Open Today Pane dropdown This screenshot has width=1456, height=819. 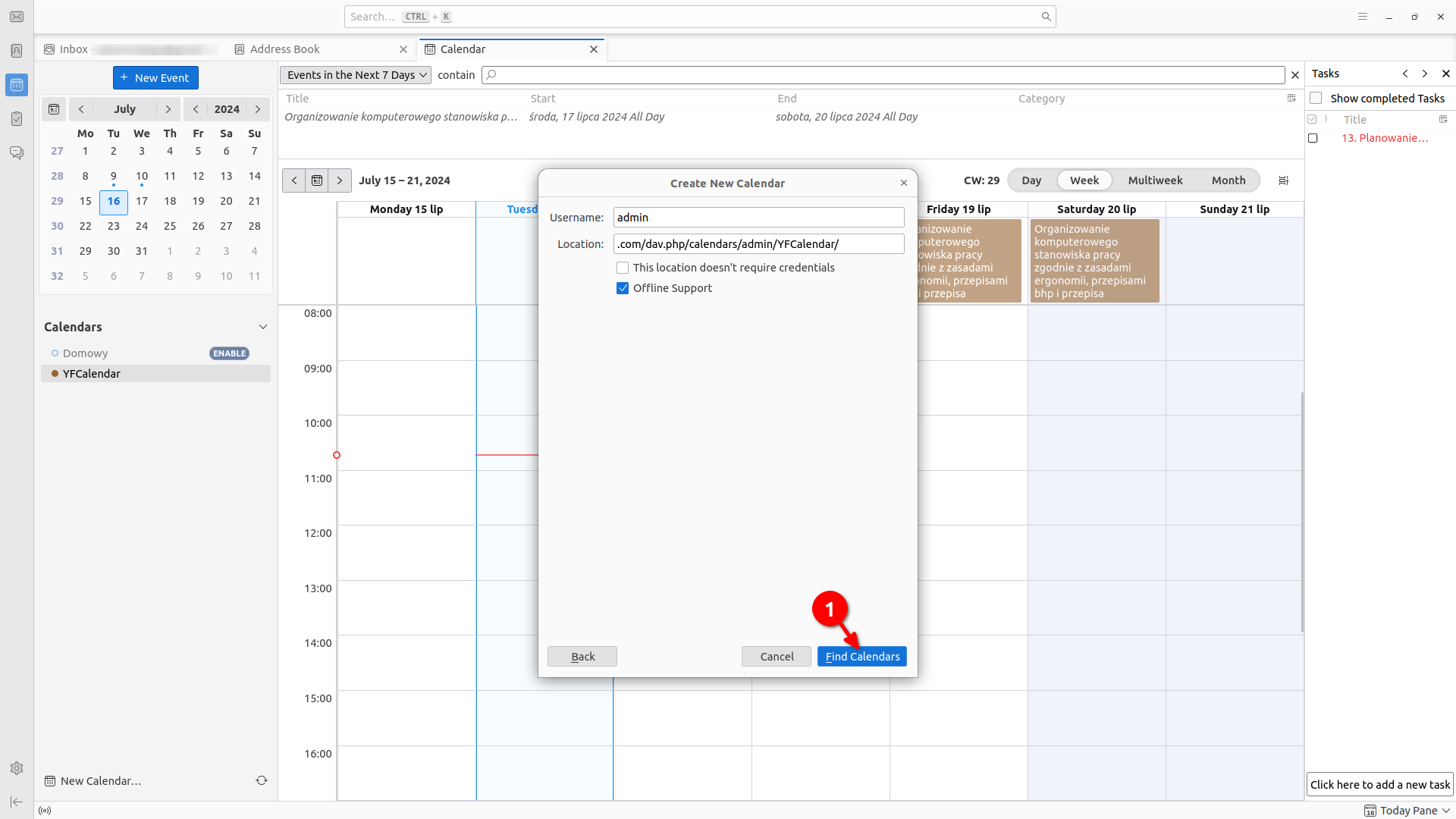[x=1407, y=811]
